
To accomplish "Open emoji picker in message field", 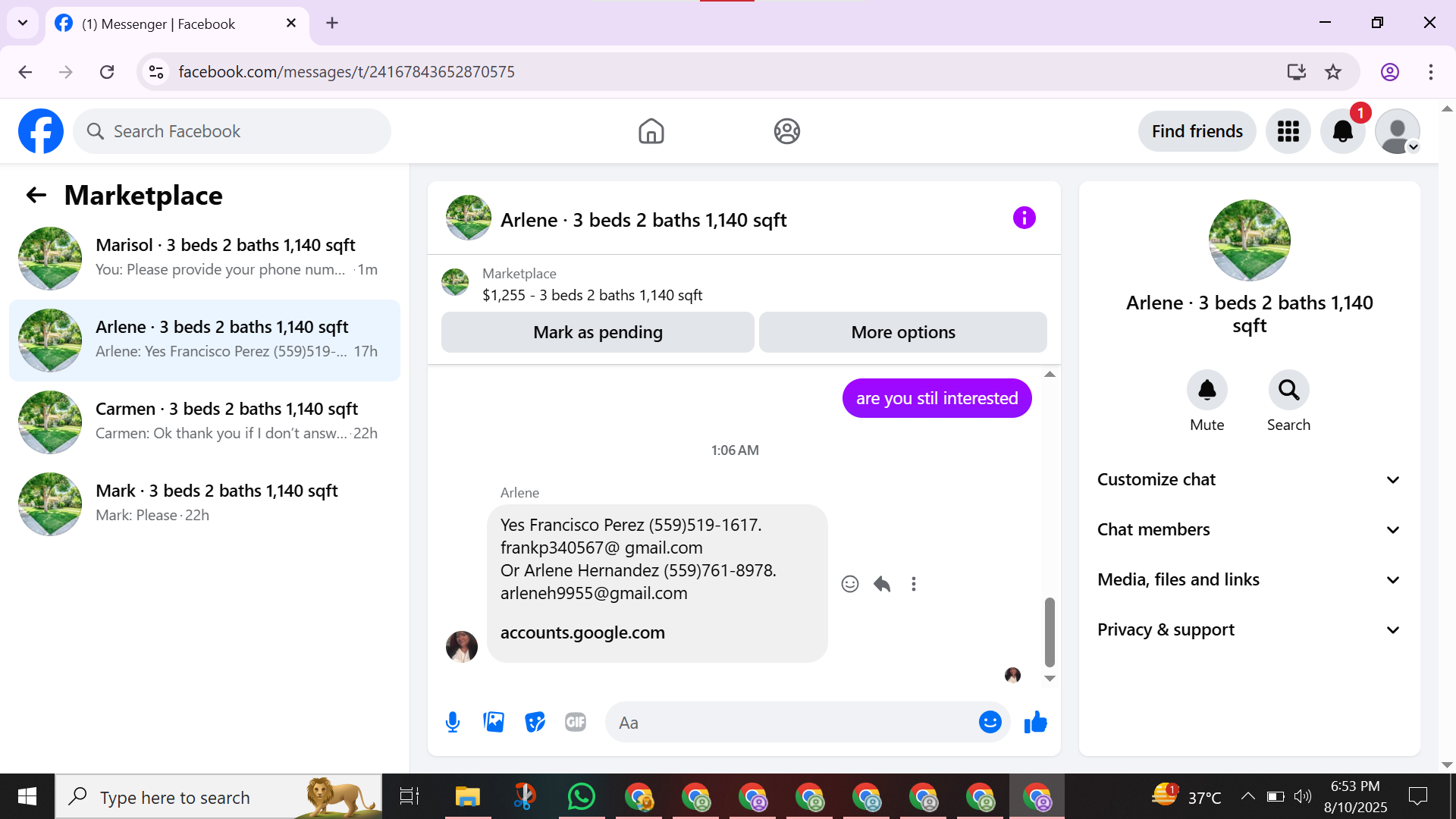I will 990,722.
